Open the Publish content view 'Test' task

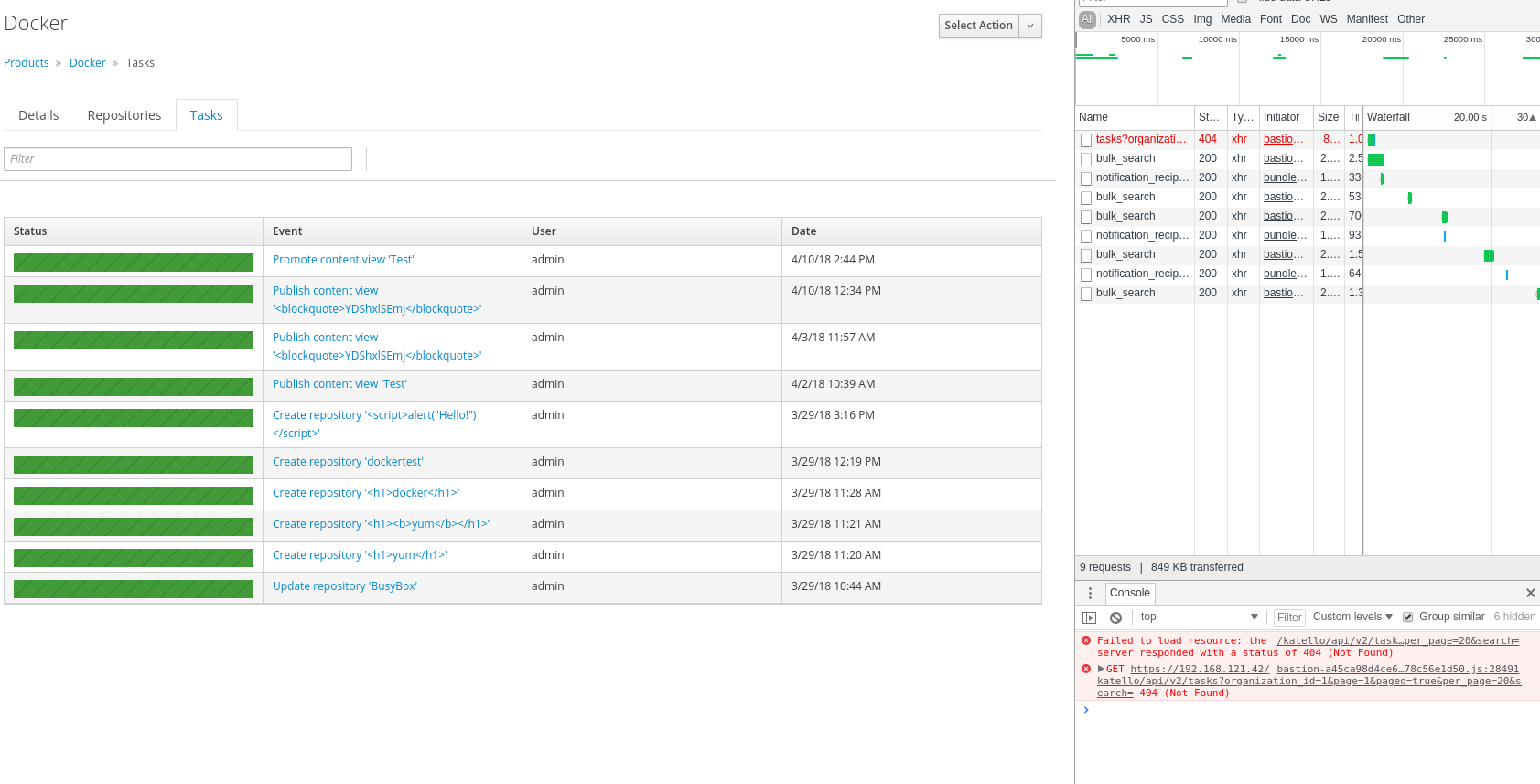coord(339,384)
